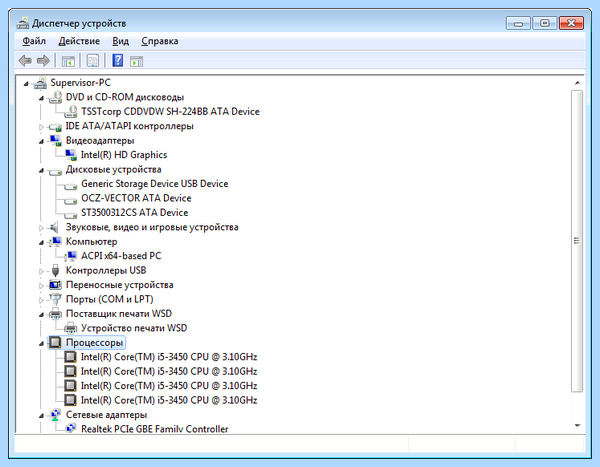Click the Контроллеры USB plug icon

[55, 270]
